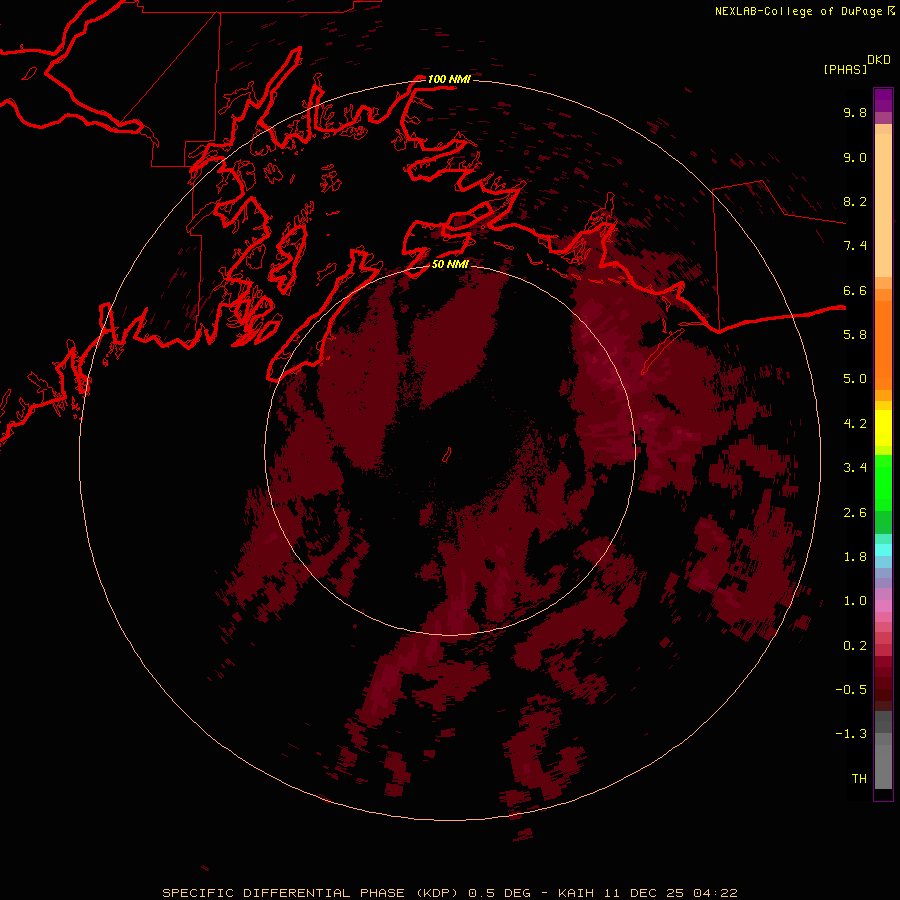Pick the pink band of the color bar
900x900 pixels.
click(883, 606)
